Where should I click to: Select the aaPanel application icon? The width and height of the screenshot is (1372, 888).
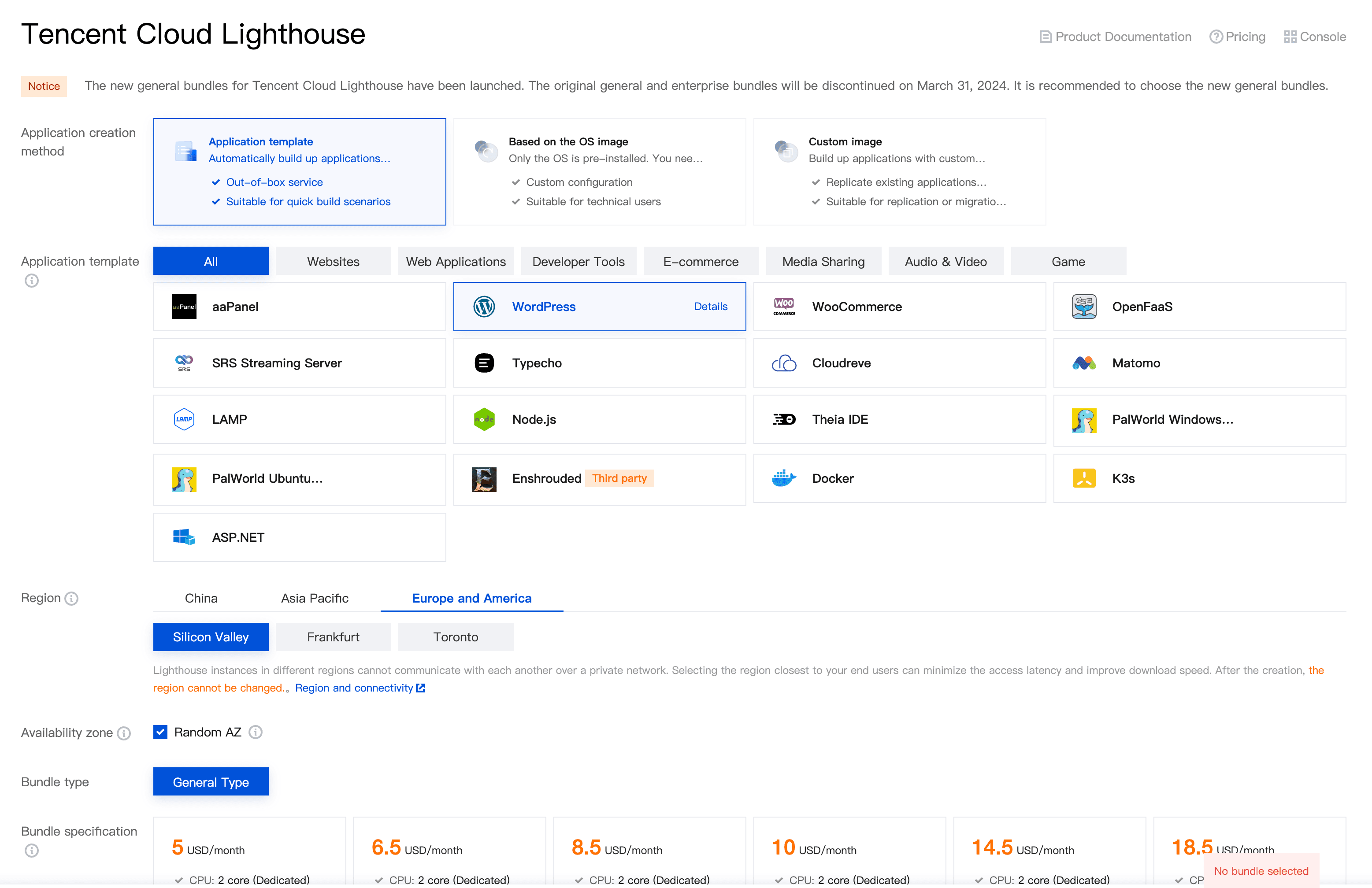pyautogui.click(x=185, y=306)
